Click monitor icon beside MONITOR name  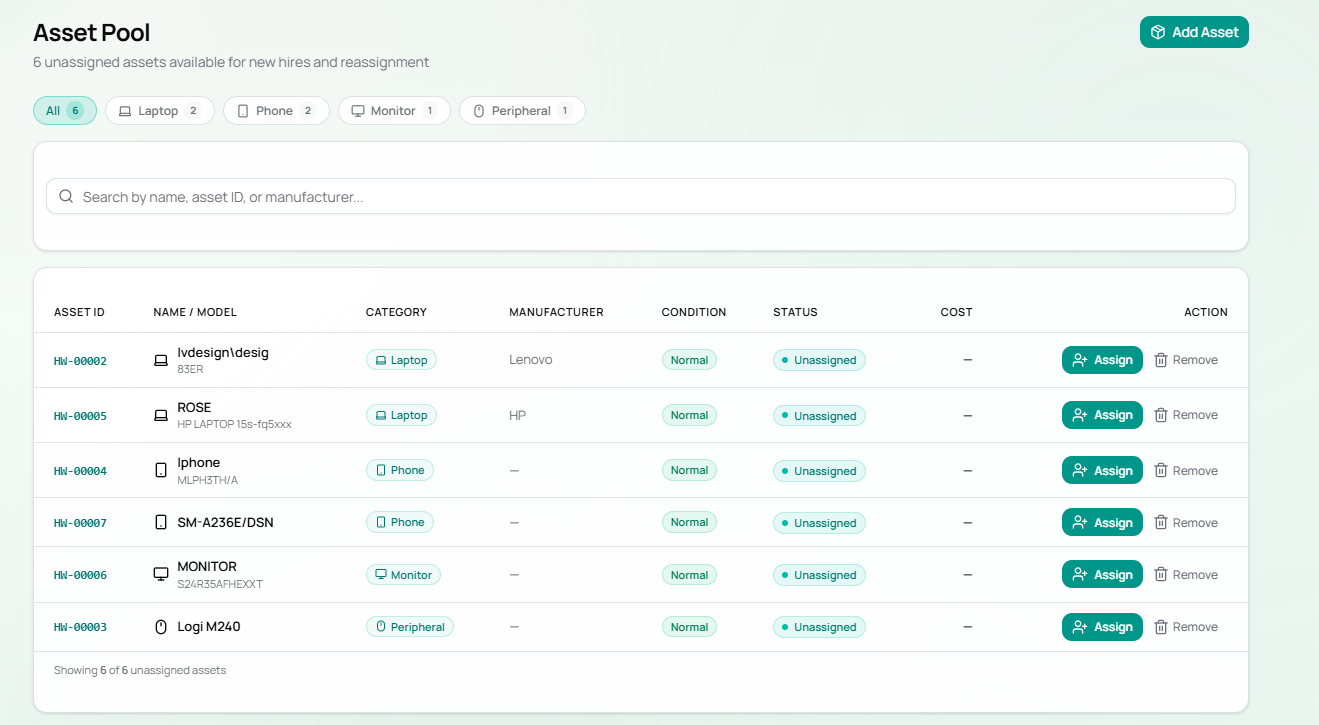(161, 574)
